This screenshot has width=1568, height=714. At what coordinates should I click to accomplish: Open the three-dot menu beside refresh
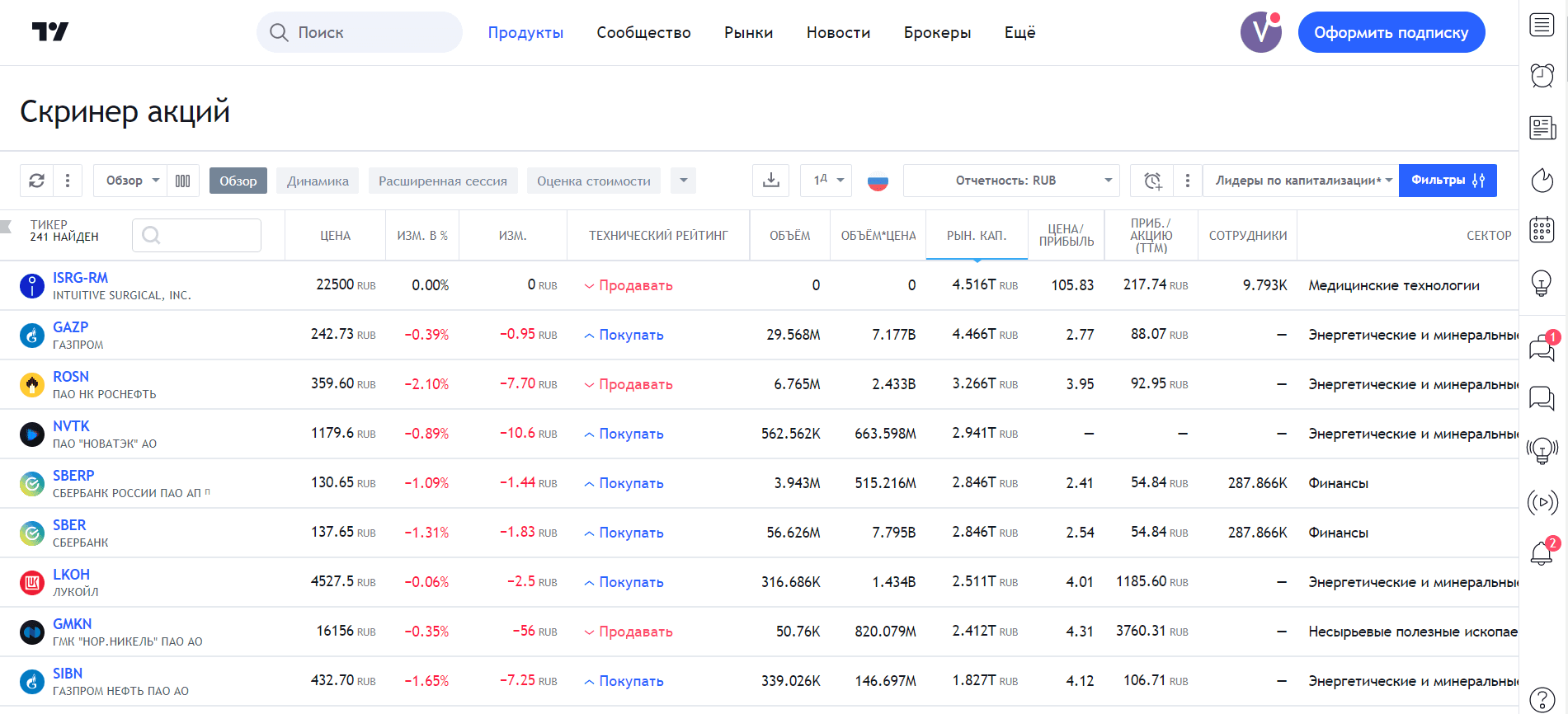[68, 181]
